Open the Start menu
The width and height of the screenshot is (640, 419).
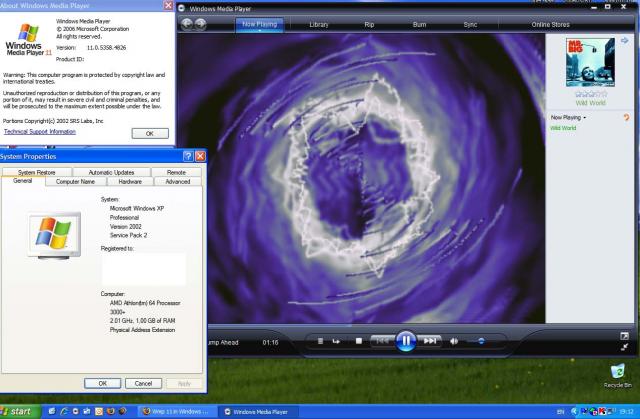[20, 412]
